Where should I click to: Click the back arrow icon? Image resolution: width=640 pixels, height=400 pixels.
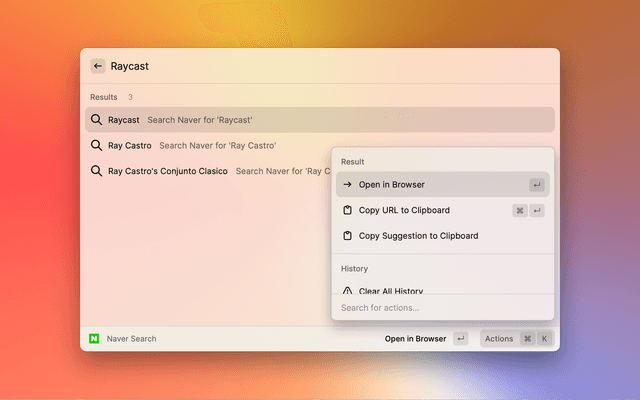pyautogui.click(x=97, y=66)
